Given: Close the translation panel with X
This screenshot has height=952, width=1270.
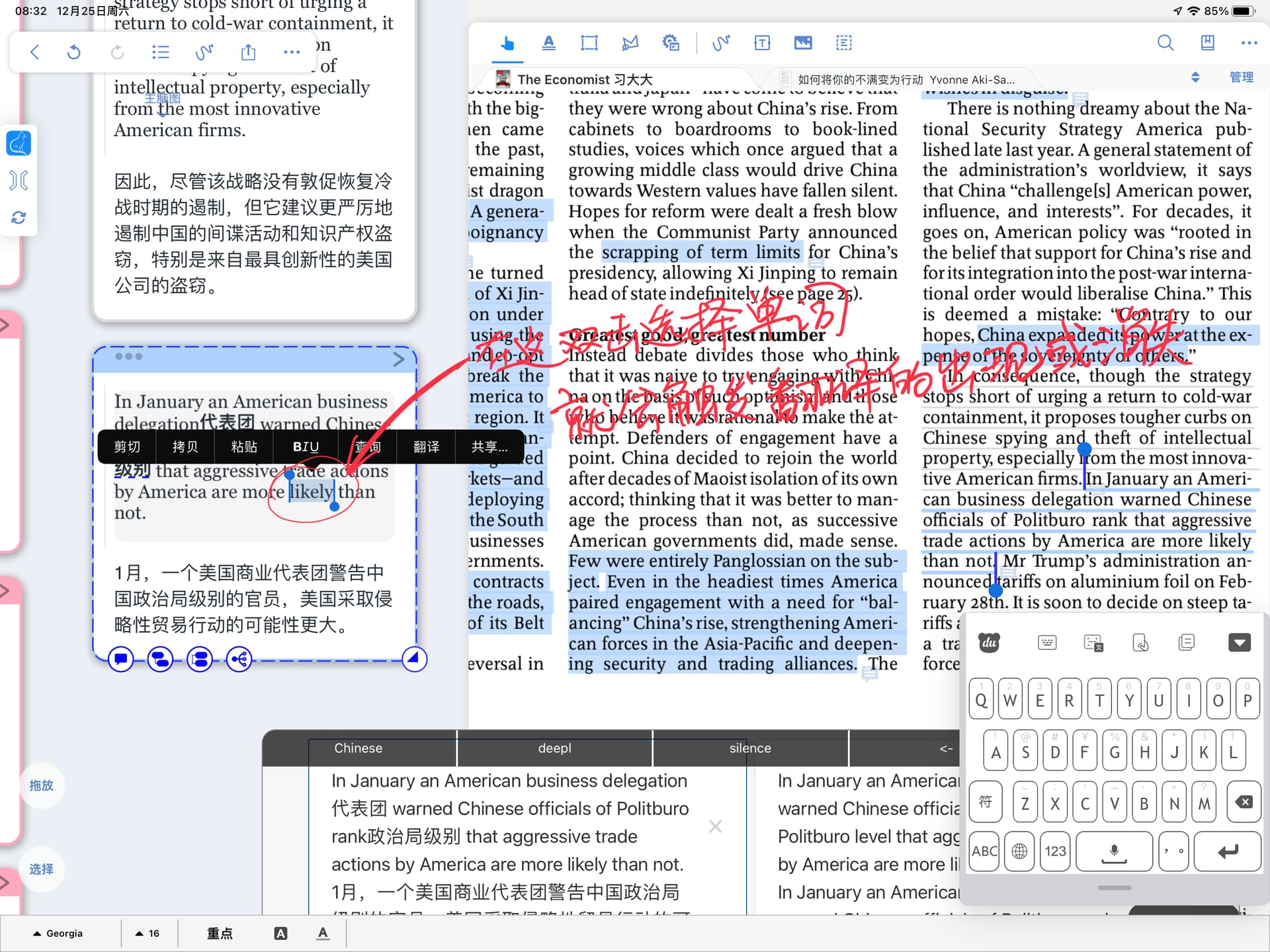Looking at the screenshot, I should [x=715, y=826].
